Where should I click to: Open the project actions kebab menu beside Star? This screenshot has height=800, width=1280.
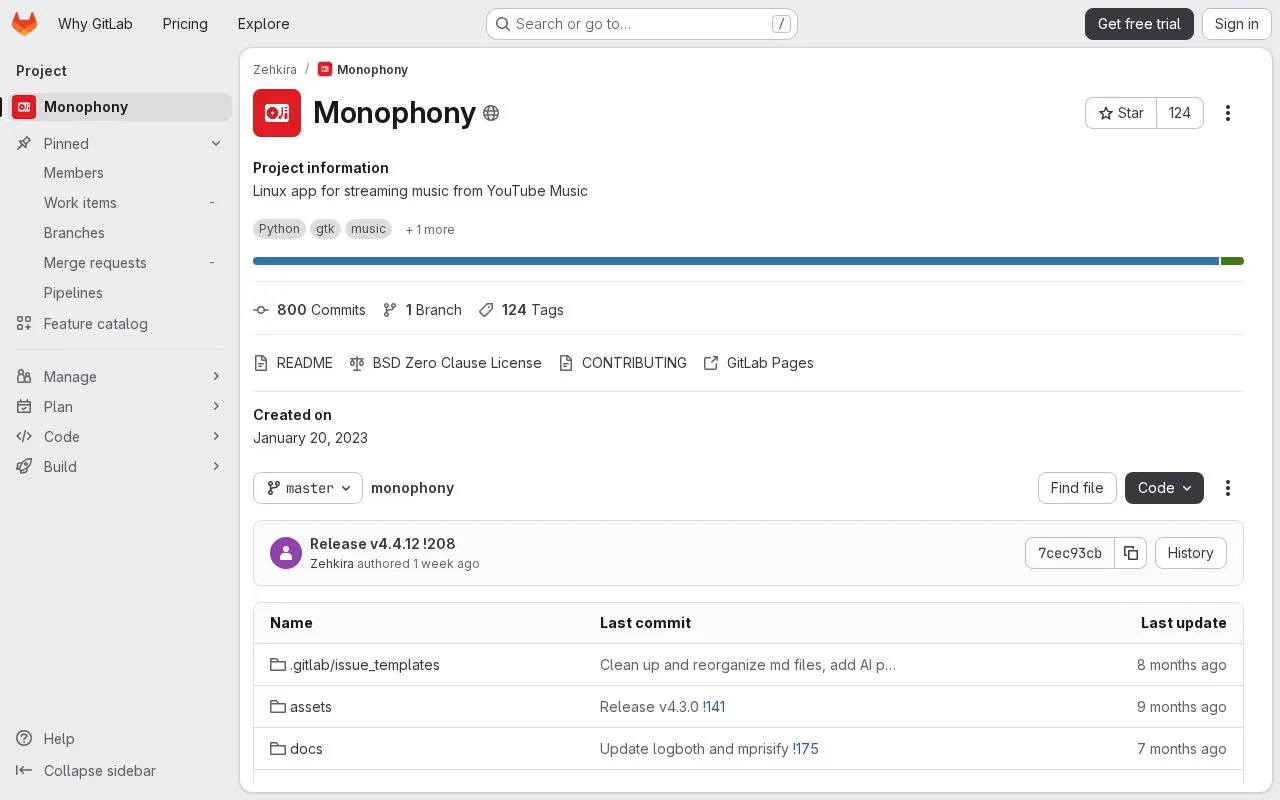coord(1228,113)
